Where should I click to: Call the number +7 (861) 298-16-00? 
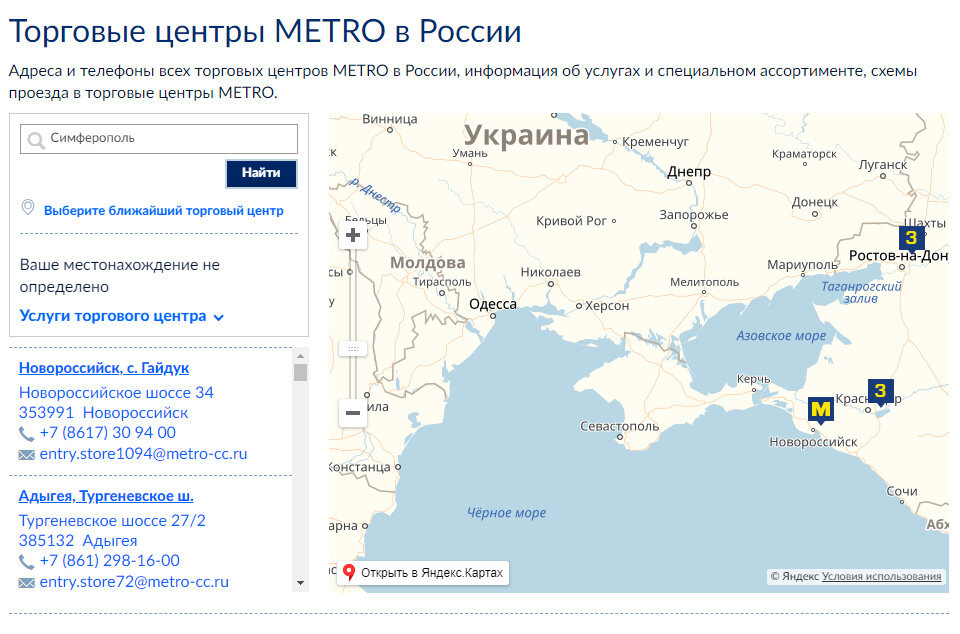point(110,561)
